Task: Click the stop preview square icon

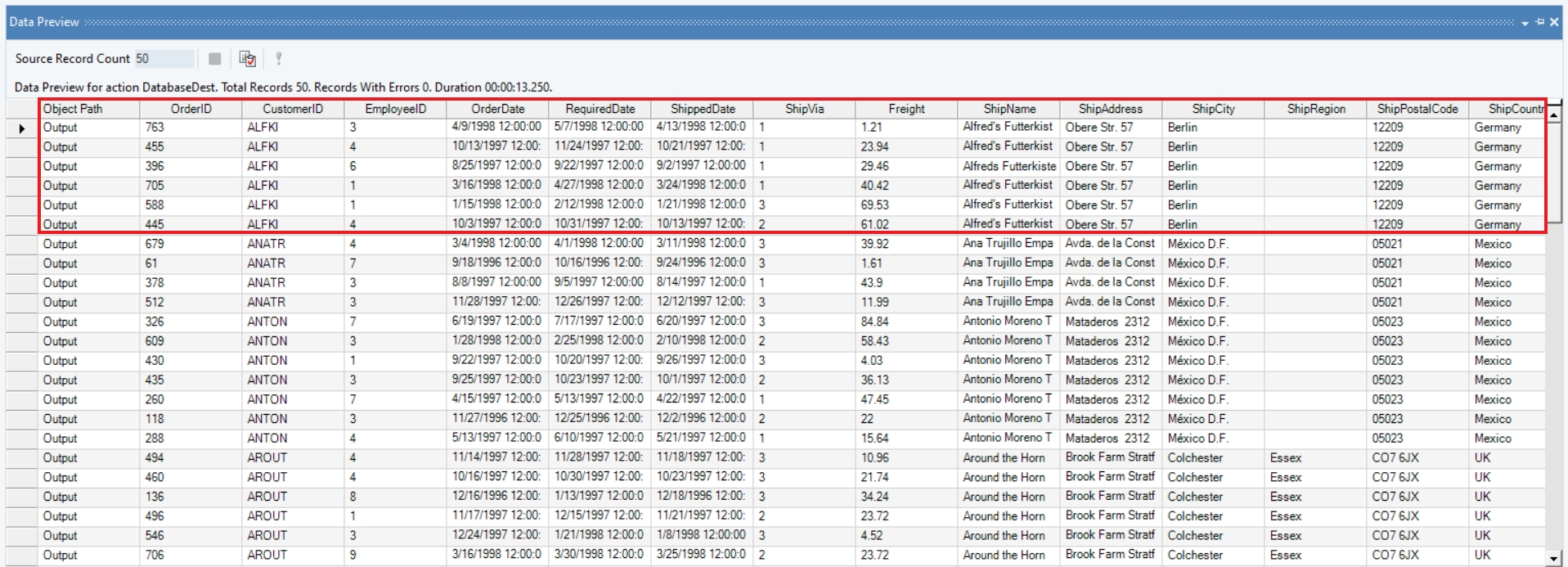Action: (214, 59)
